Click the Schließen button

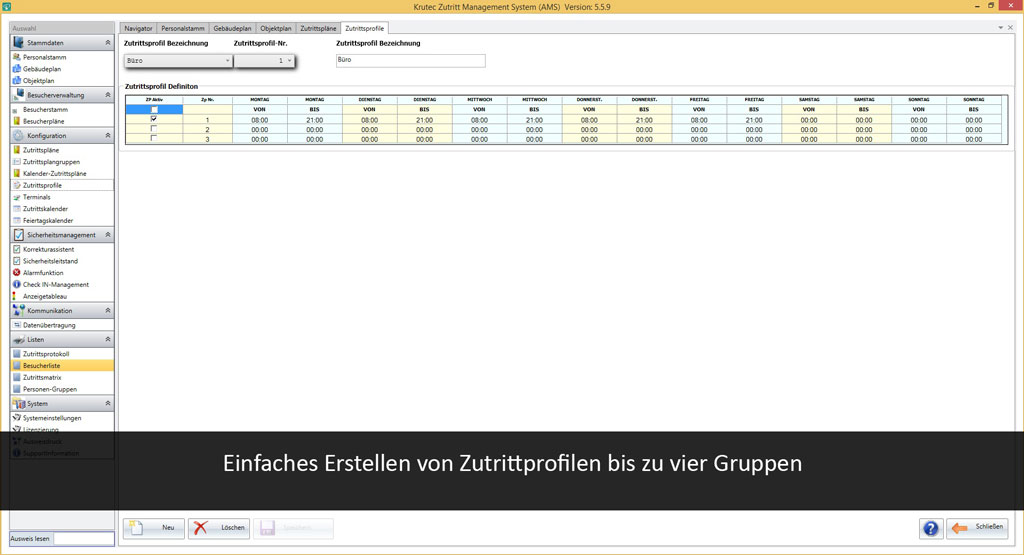pyautogui.click(x=978, y=528)
